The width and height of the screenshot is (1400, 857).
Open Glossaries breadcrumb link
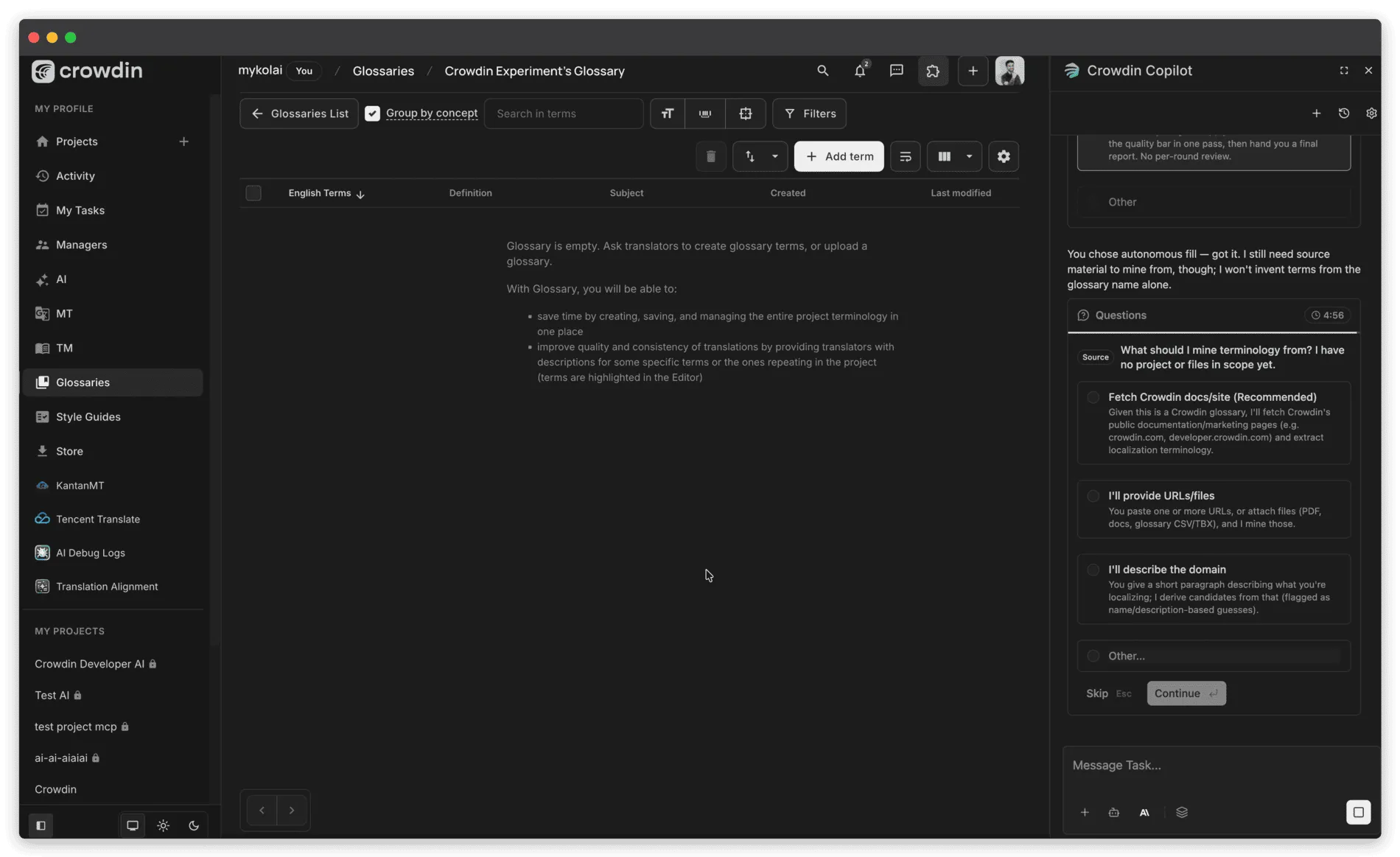click(x=383, y=71)
